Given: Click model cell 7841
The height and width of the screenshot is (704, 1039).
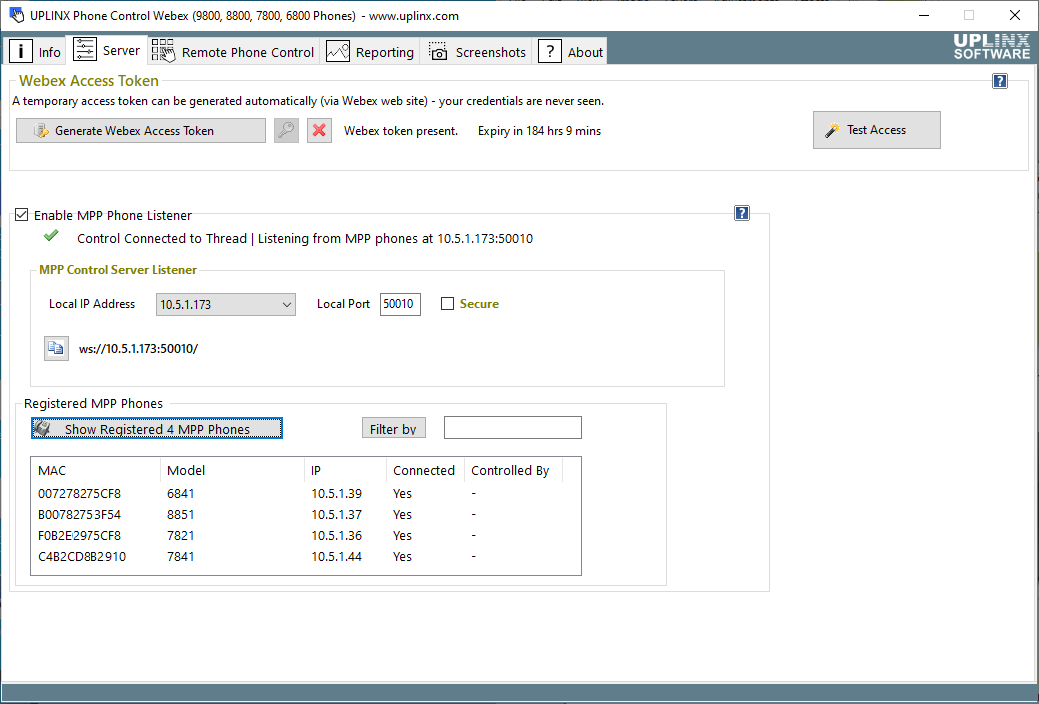Looking at the screenshot, I should (x=180, y=557).
